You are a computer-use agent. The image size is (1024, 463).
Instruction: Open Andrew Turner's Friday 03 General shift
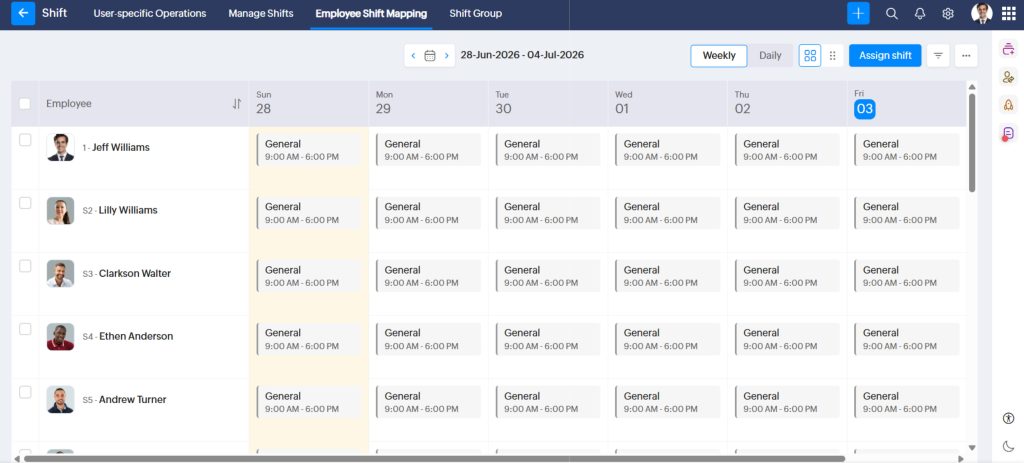(906, 402)
